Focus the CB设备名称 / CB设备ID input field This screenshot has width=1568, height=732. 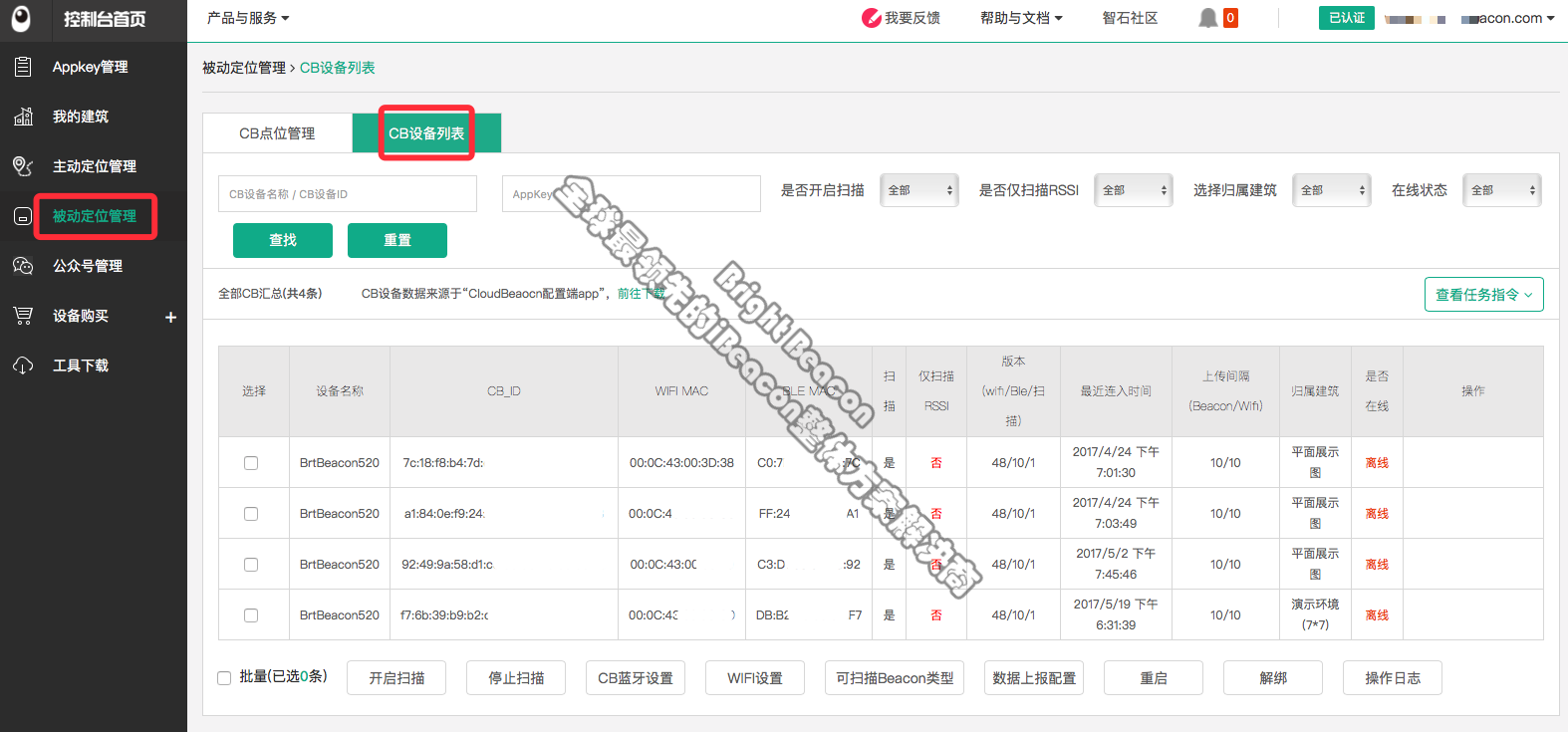click(x=348, y=194)
